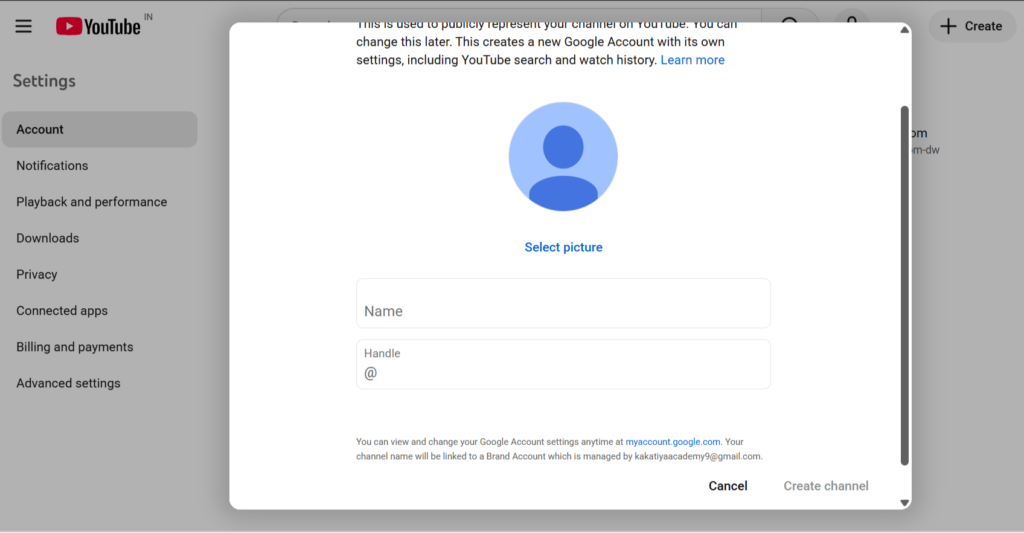Go to Playback and performance settings
This screenshot has width=1024, height=533.
click(91, 202)
